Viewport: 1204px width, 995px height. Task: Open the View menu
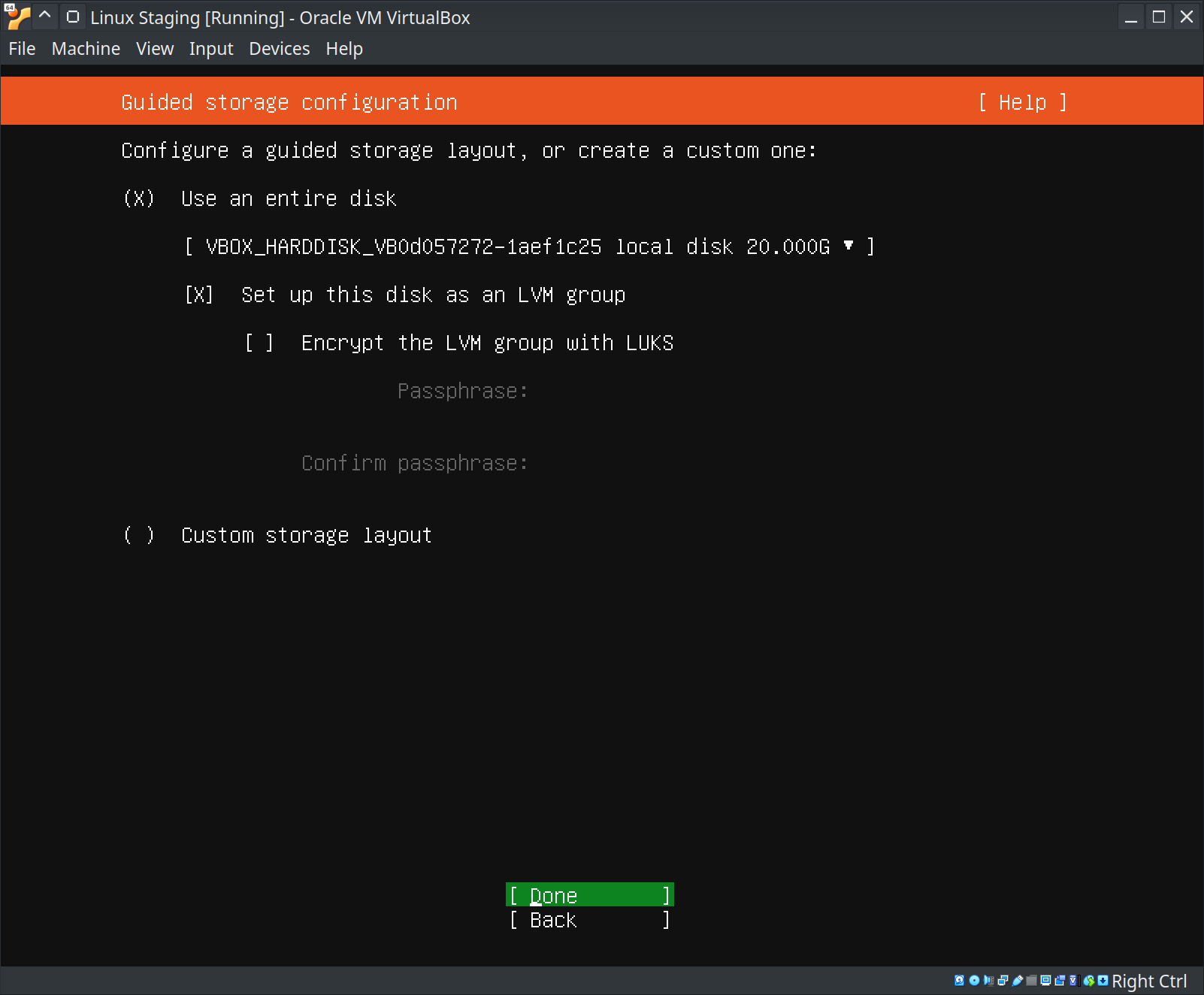coord(155,49)
